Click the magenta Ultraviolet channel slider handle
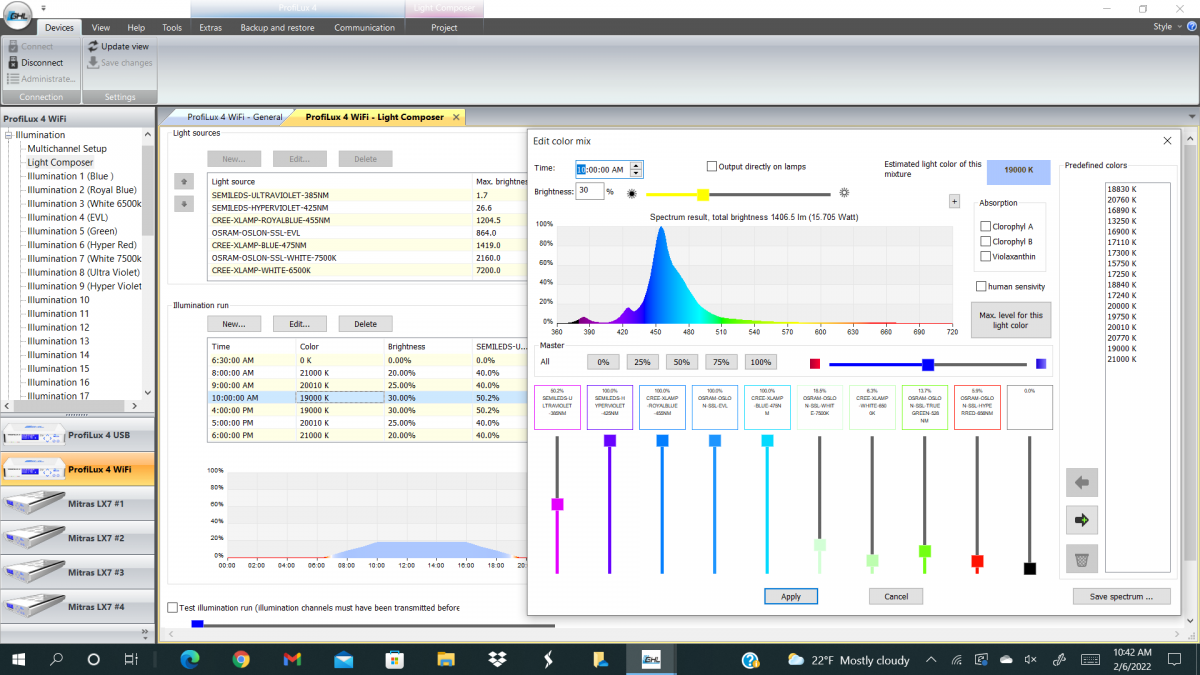Viewport: 1200px width, 675px height. click(557, 504)
